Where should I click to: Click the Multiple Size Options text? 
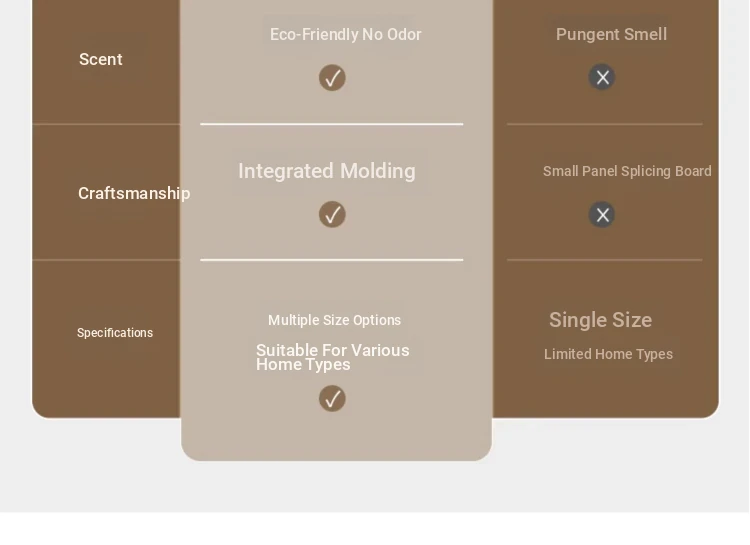click(x=334, y=320)
